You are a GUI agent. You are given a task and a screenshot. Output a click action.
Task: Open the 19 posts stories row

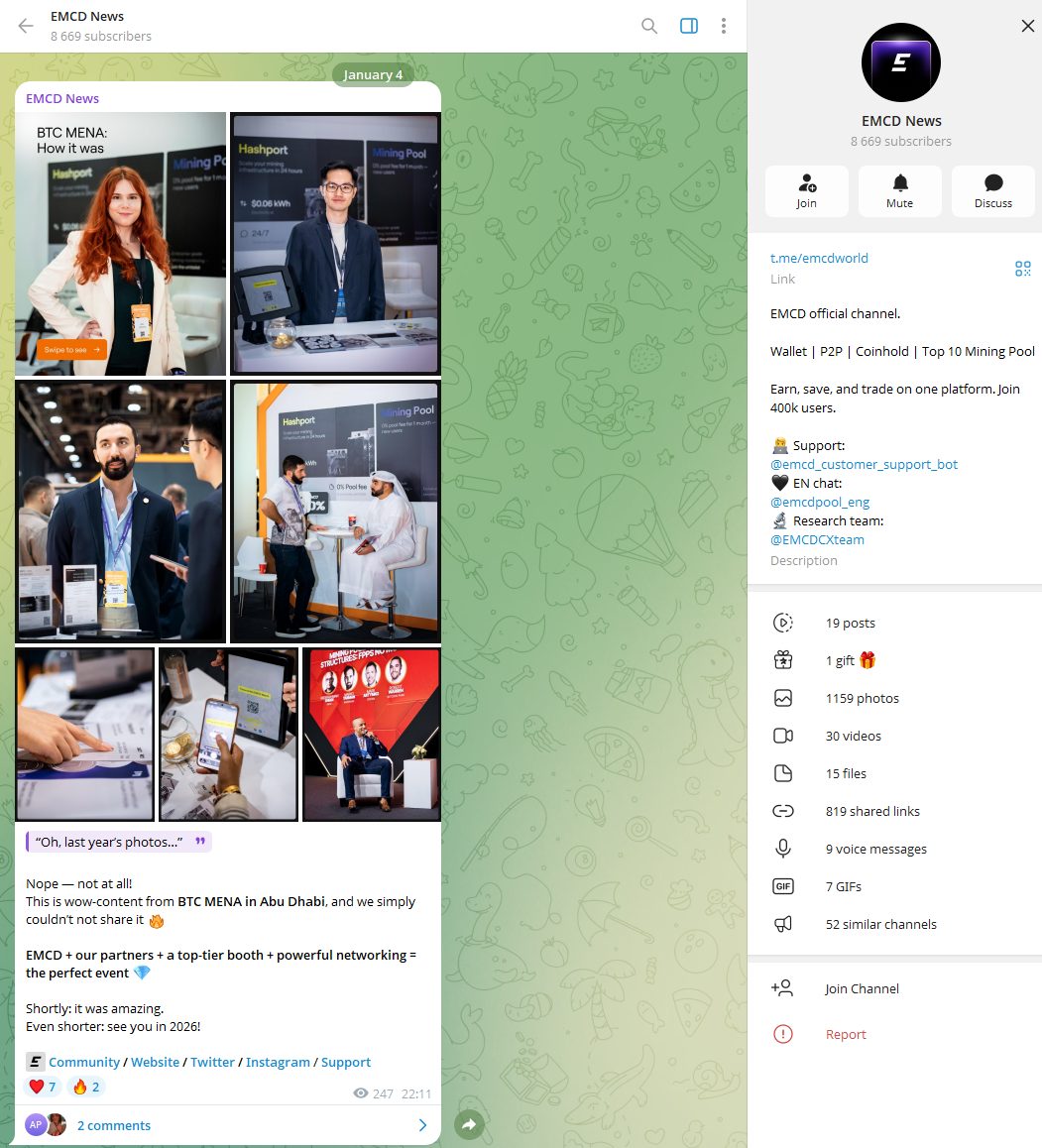[x=895, y=623]
